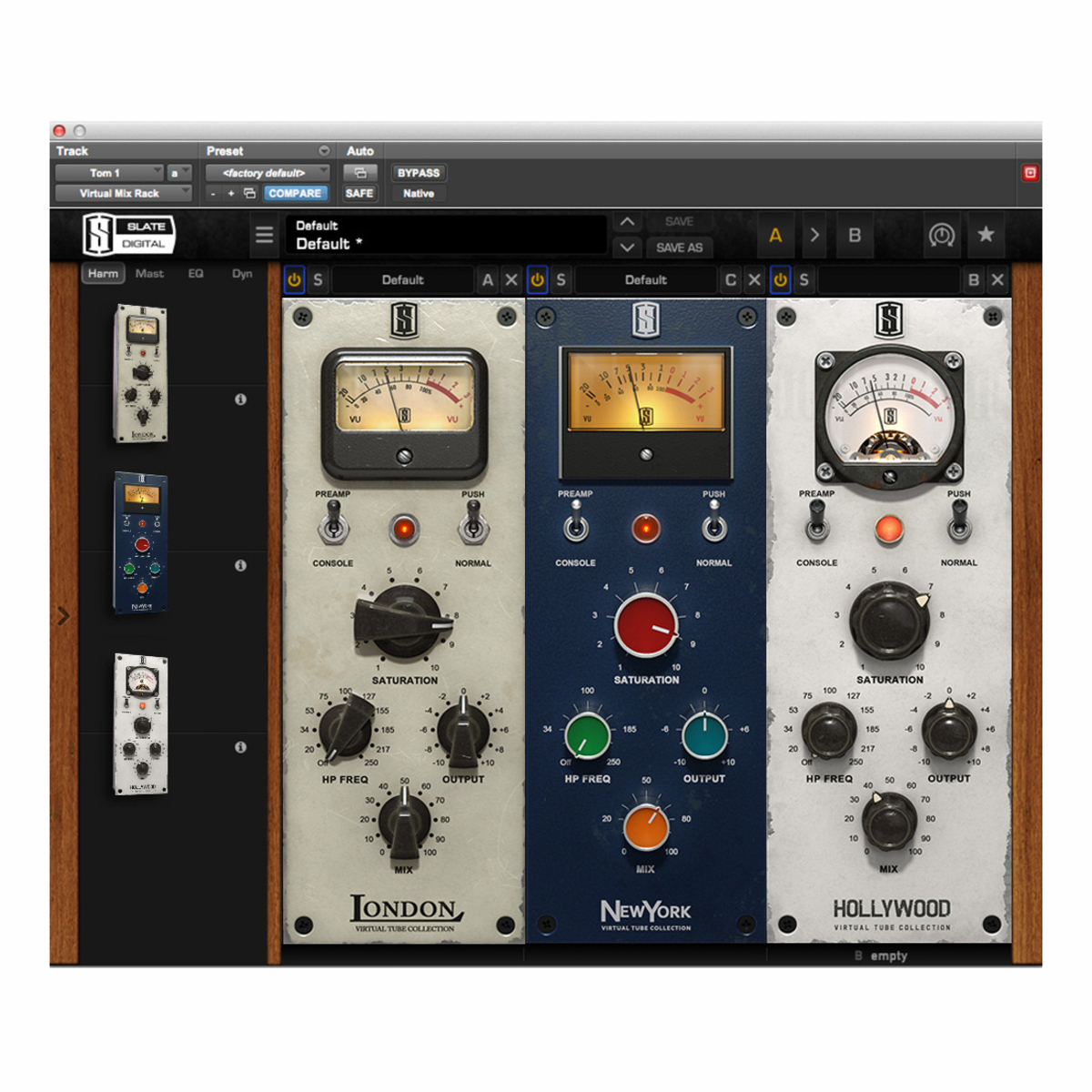Switch to the Dyn tab
Viewport: 1092px width, 1092px height.
coord(241,273)
